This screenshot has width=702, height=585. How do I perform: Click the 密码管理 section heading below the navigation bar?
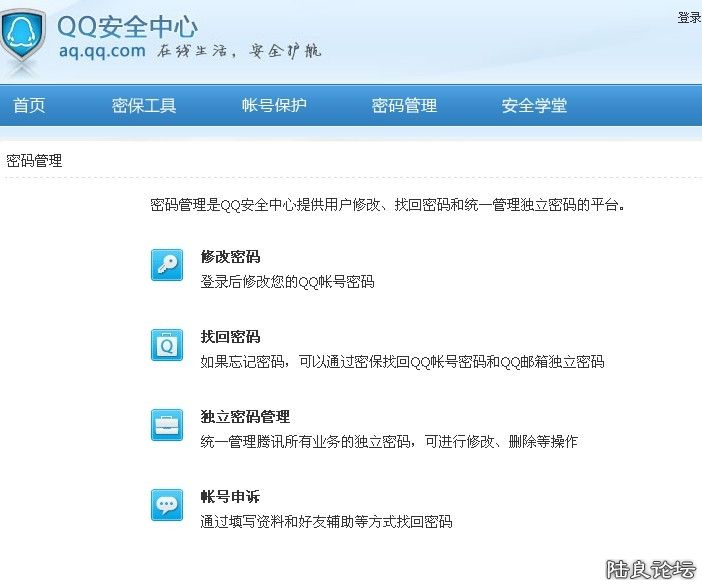pyautogui.click(x=34, y=160)
